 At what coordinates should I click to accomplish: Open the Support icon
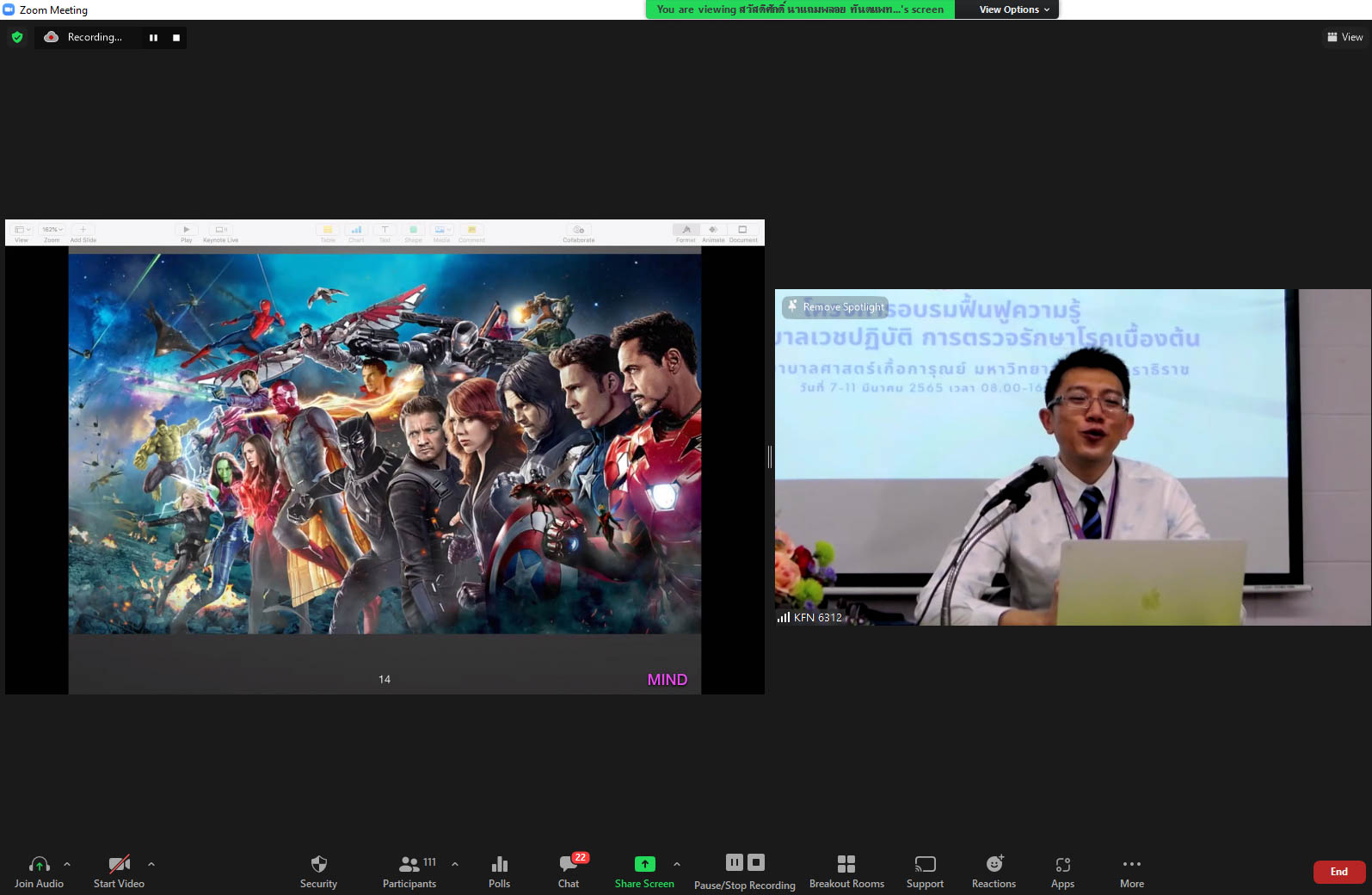pos(925,864)
